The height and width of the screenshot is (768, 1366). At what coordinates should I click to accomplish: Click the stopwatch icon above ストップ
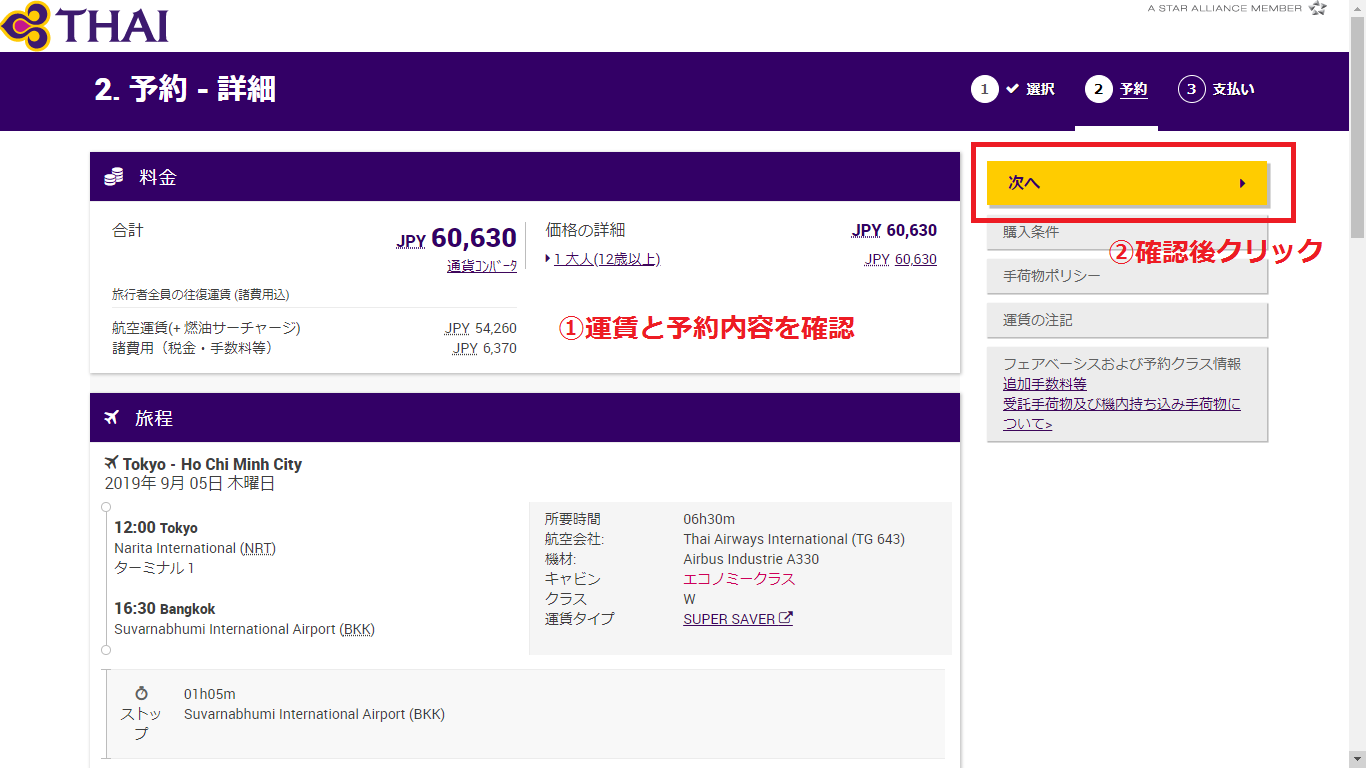(x=141, y=693)
